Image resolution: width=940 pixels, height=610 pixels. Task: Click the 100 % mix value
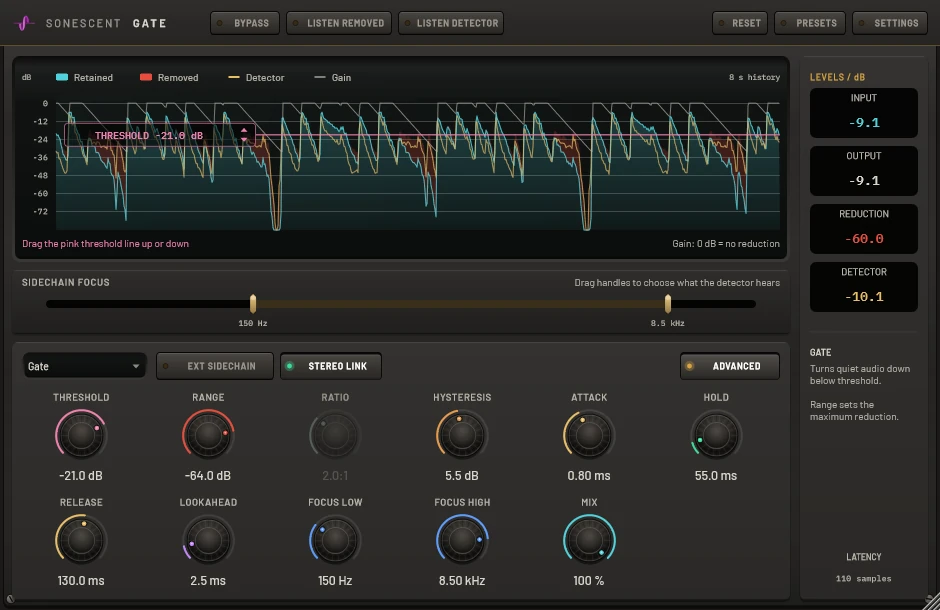(589, 581)
